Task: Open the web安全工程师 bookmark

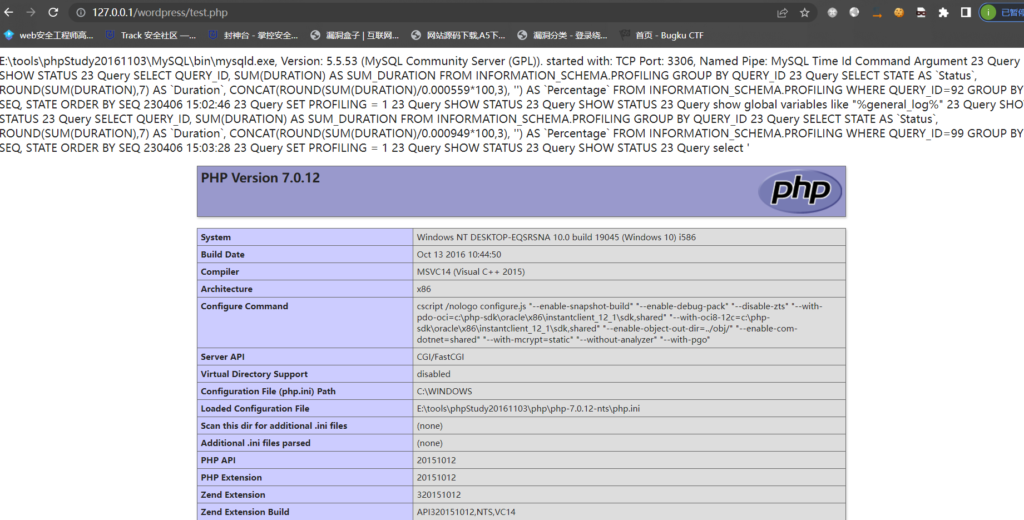Action: (52, 35)
